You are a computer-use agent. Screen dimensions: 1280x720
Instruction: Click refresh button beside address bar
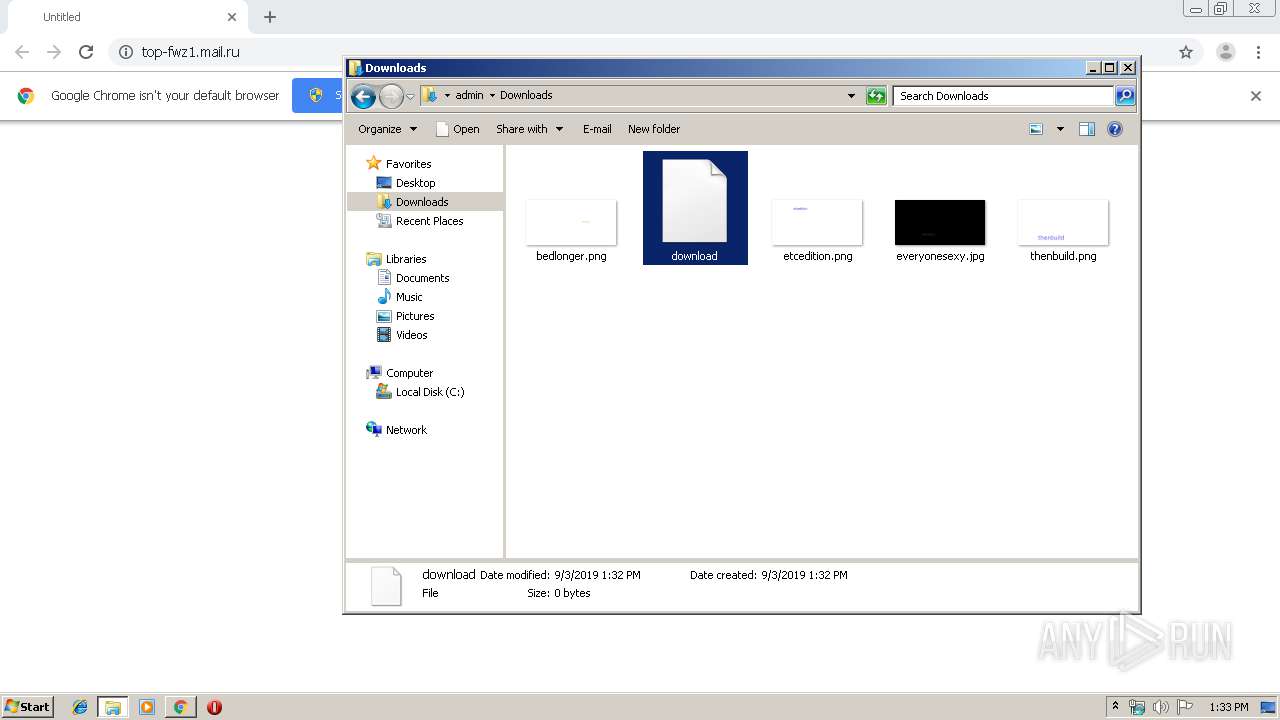tap(876, 96)
